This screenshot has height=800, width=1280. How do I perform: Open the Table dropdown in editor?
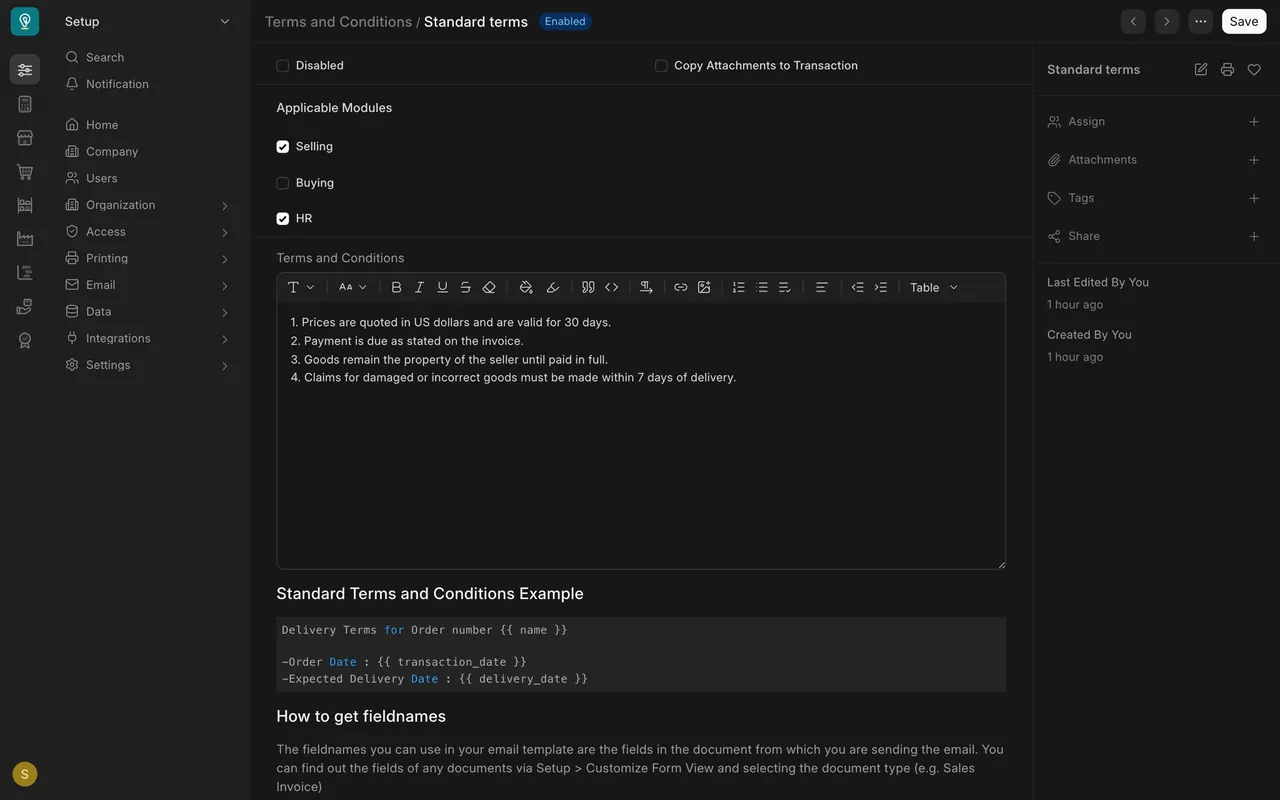coord(934,287)
